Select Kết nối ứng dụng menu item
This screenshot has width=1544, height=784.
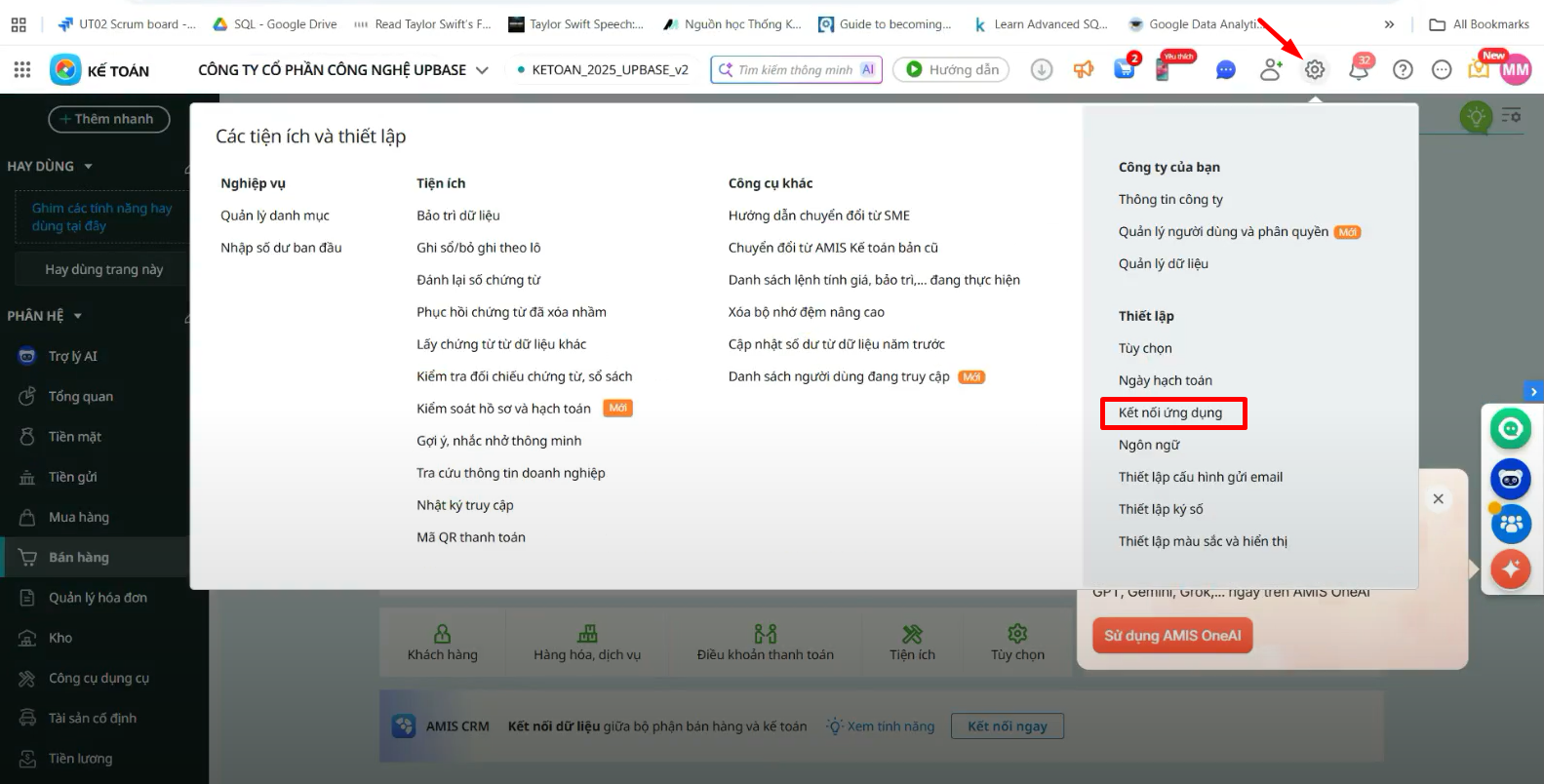pyautogui.click(x=1169, y=412)
